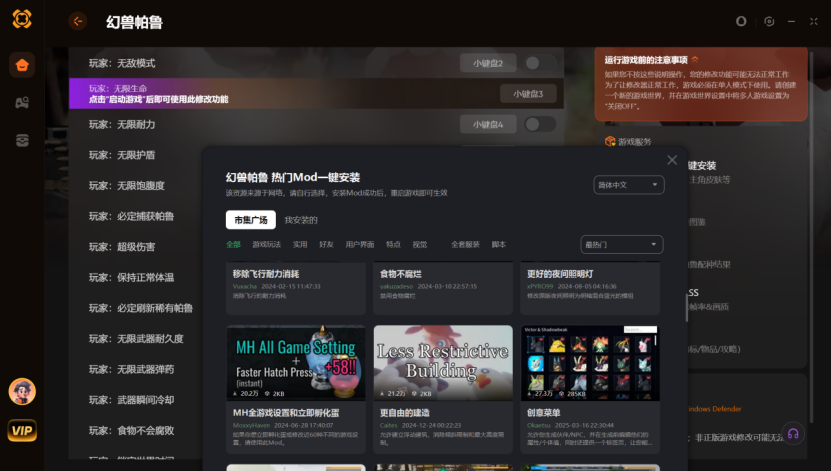Open the 简体中文 language dropdown
This screenshot has width=831, height=471.
point(628,185)
